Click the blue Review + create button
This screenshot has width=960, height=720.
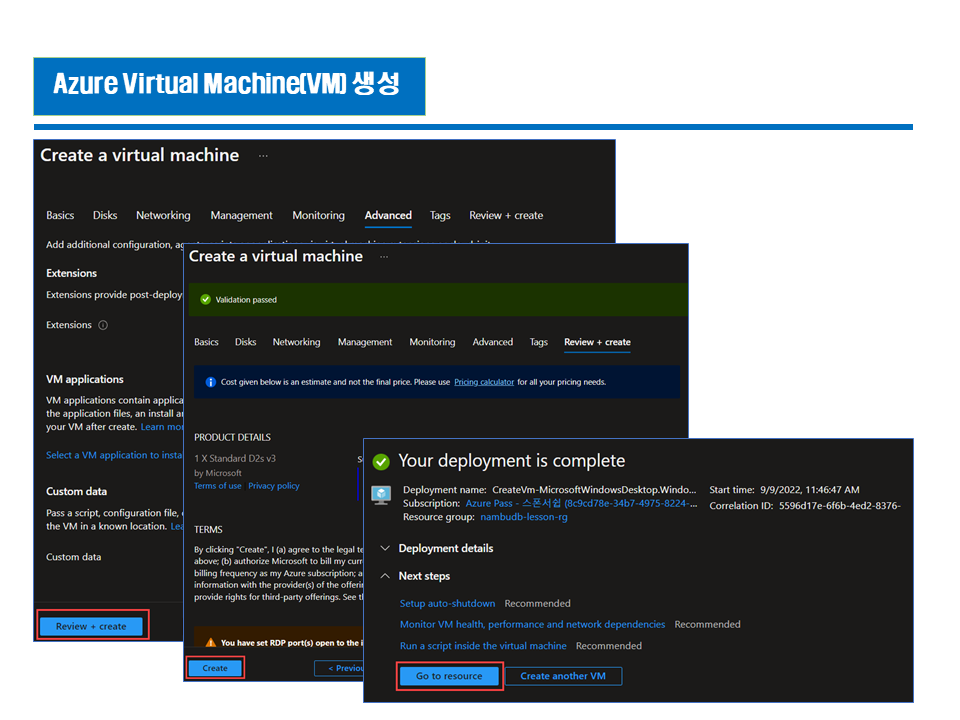(x=91, y=626)
